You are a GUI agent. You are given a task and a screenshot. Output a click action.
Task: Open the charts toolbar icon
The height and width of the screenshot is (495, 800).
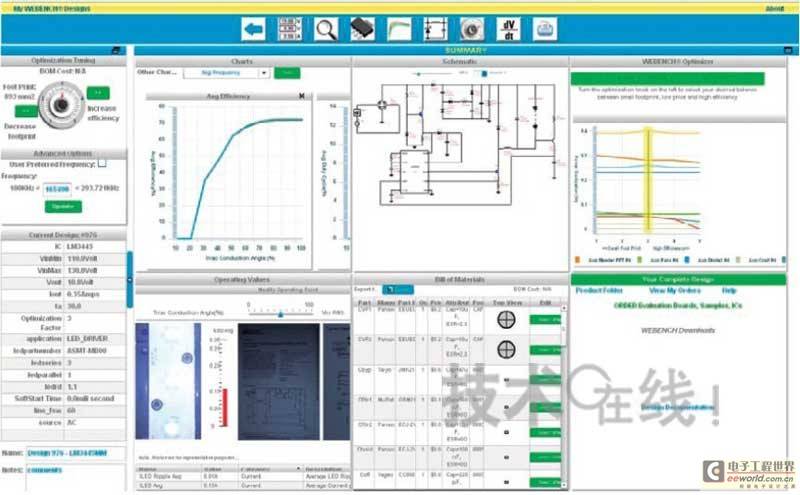pos(399,29)
